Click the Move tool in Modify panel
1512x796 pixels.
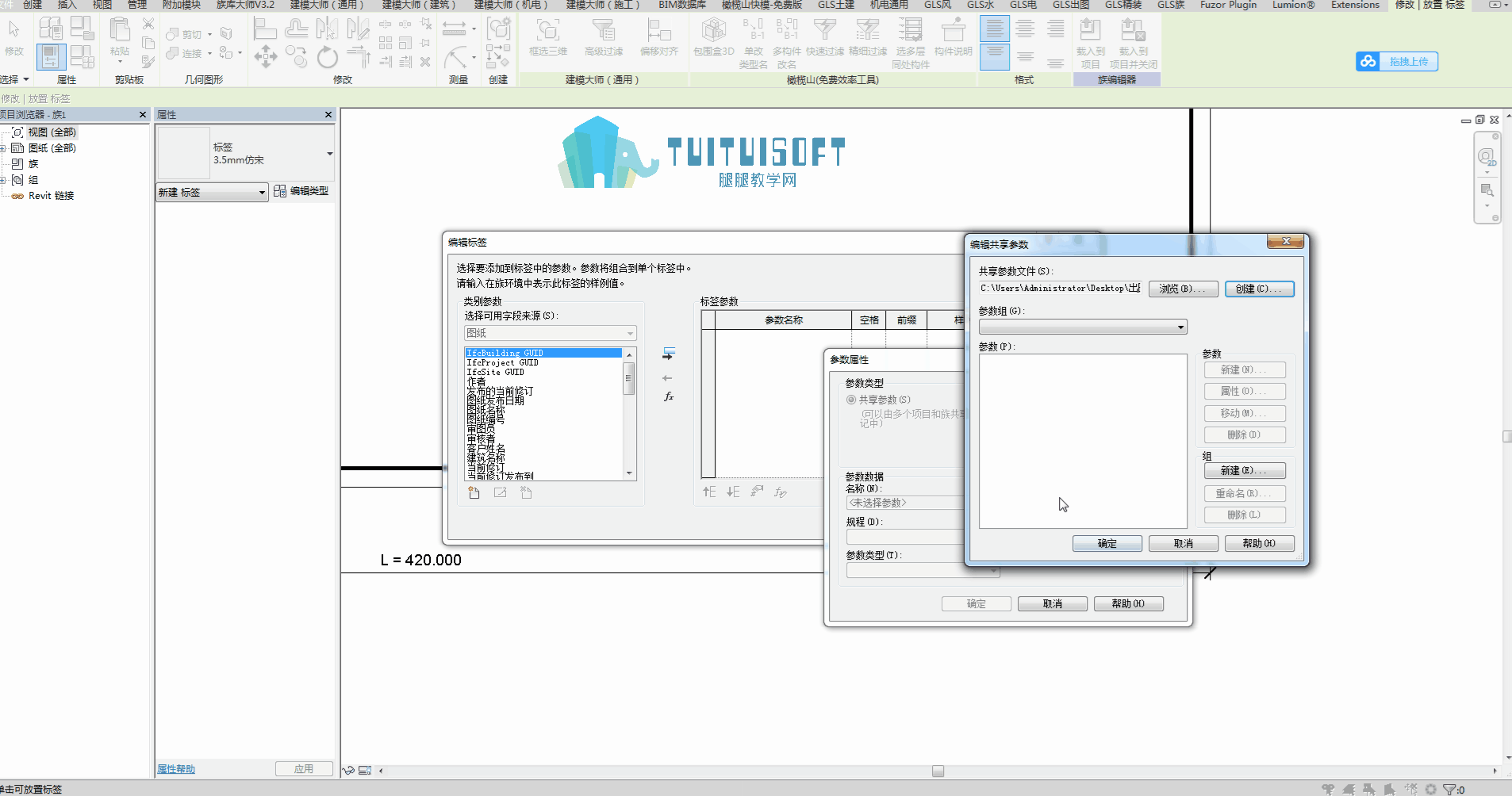coord(265,56)
